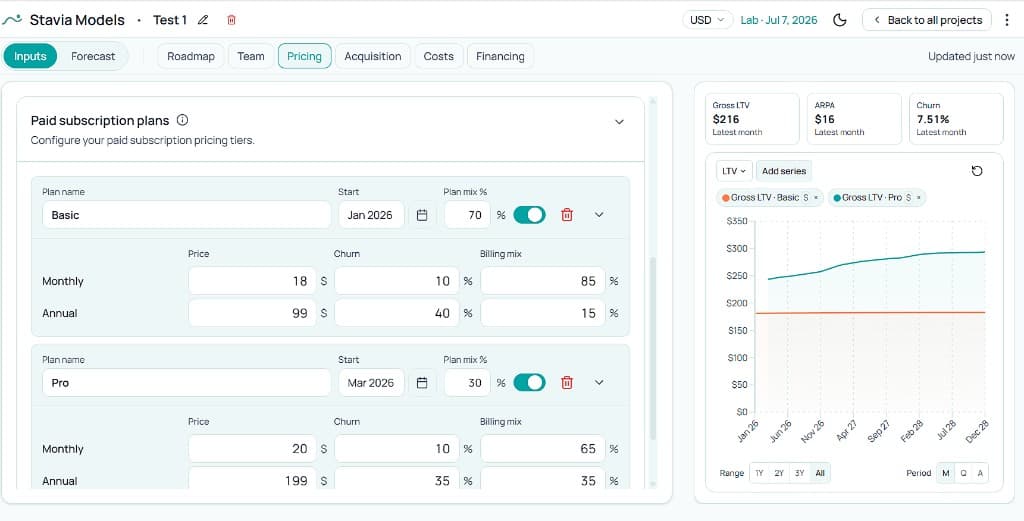Image resolution: width=1024 pixels, height=521 pixels.
Task: Open the Acquisition tab
Action: (x=373, y=56)
